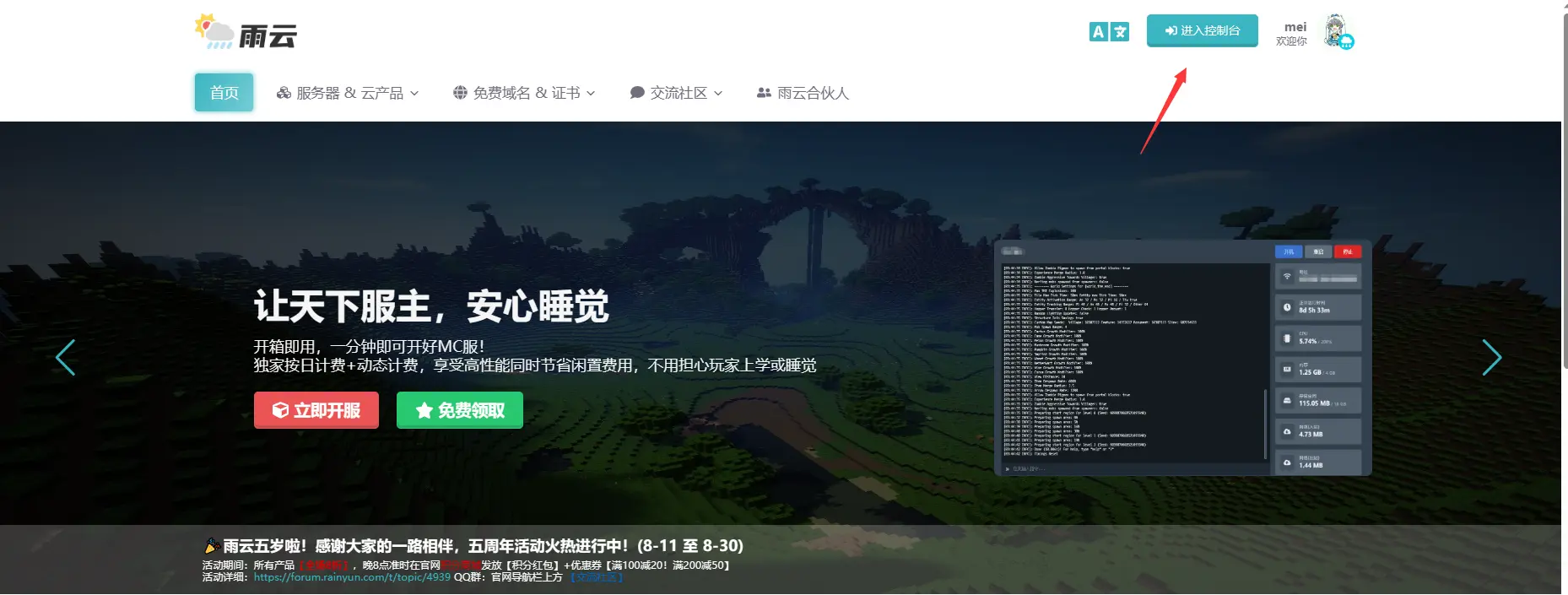This screenshot has height=595, width=1568.
Task: Click the globe icon beside 免费域名 & 证书
Action: click(460, 93)
